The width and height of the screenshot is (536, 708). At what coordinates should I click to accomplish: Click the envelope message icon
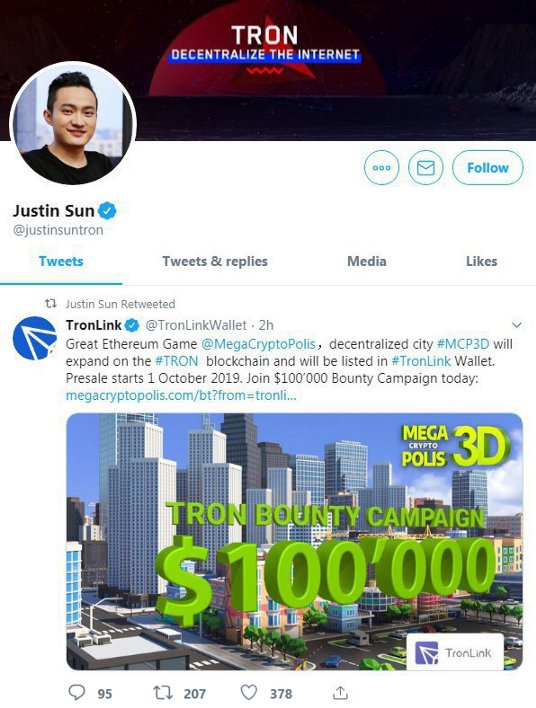(425, 168)
